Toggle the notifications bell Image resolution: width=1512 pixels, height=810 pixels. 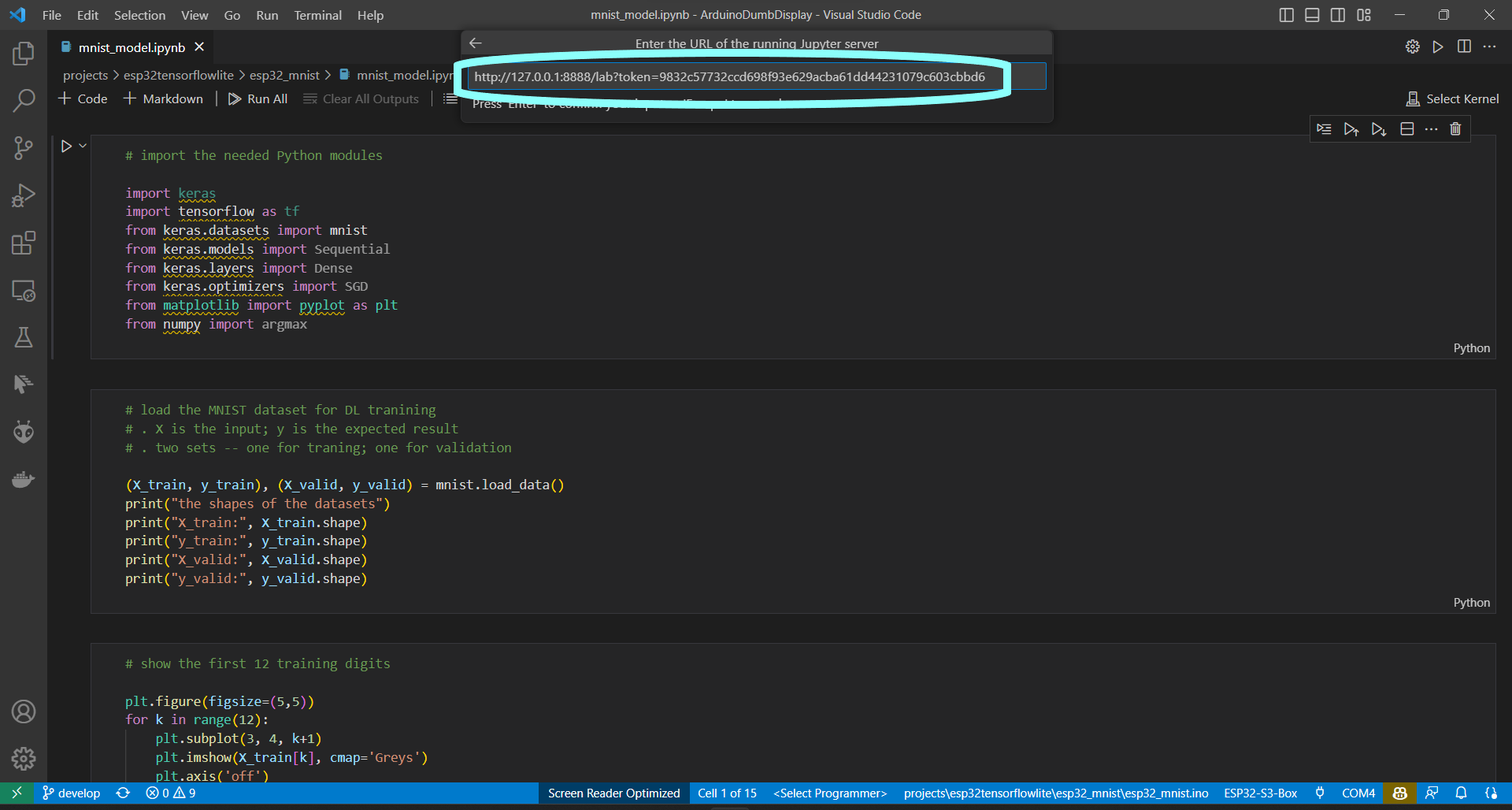1462,793
